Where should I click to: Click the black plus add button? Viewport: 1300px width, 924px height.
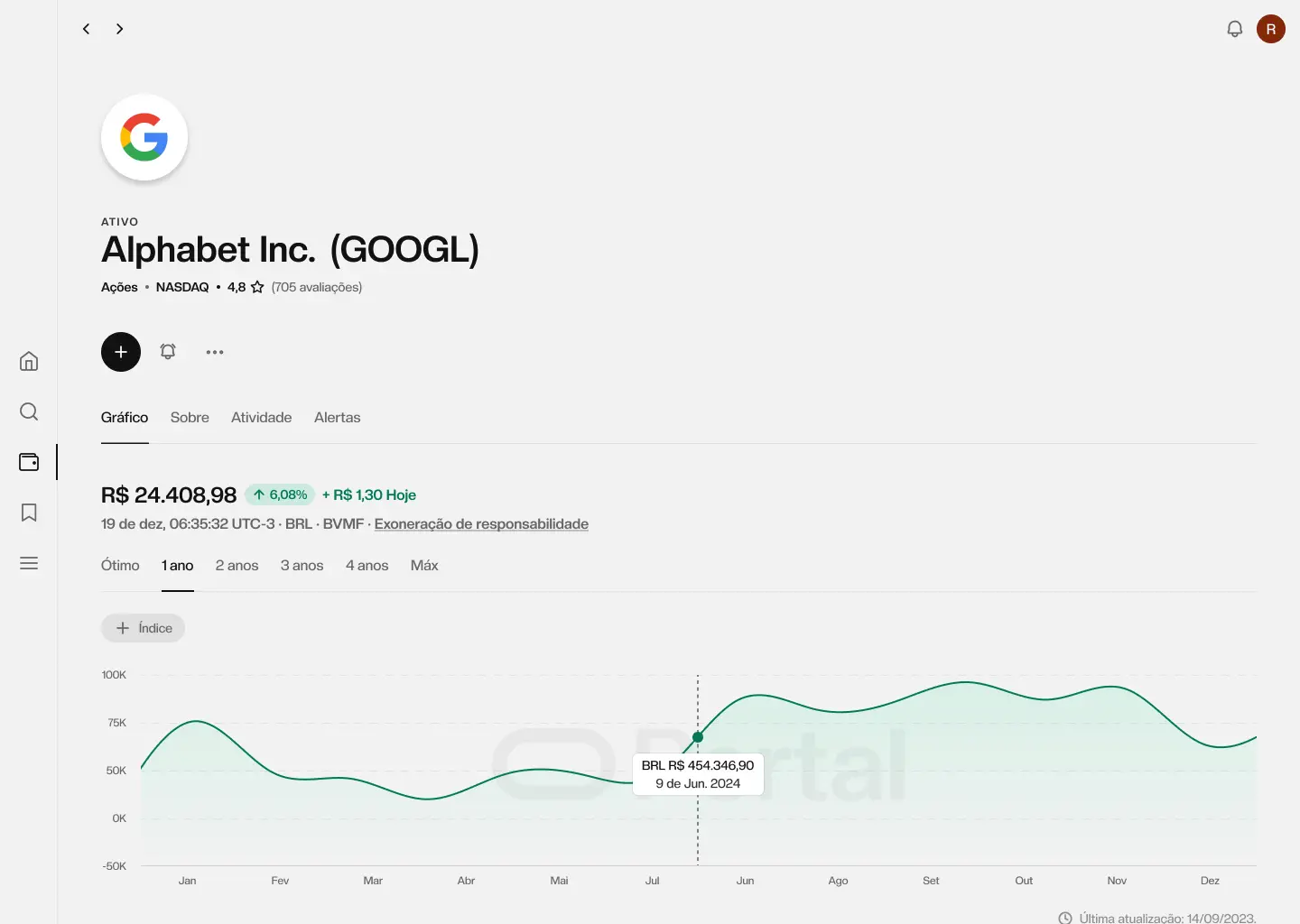coord(121,352)
